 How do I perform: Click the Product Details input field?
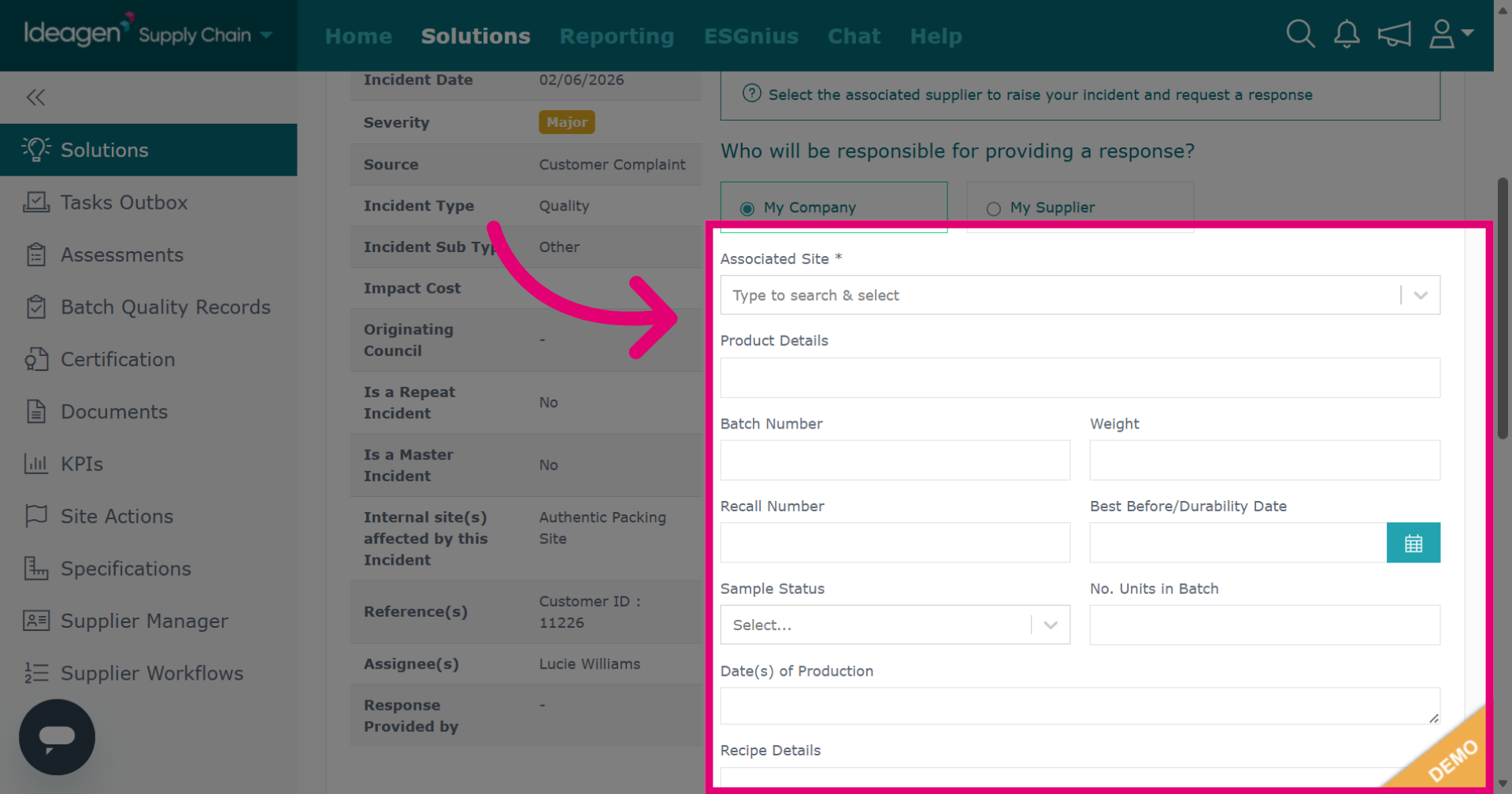point(1080,378)
